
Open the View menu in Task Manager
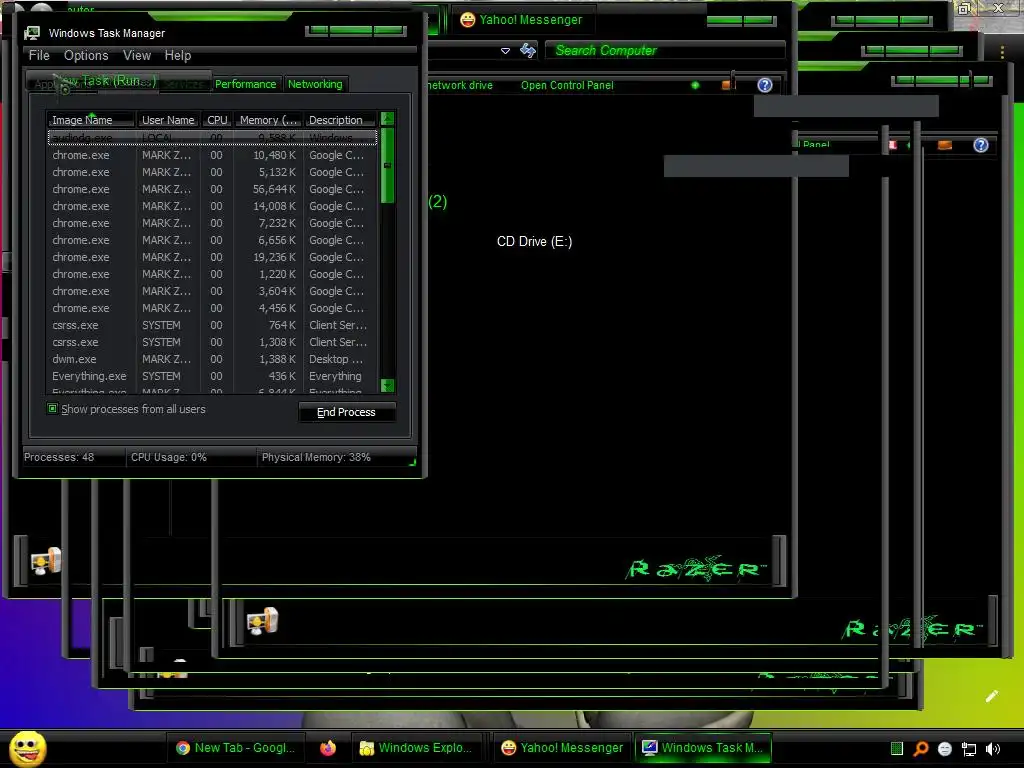[137, 56]
